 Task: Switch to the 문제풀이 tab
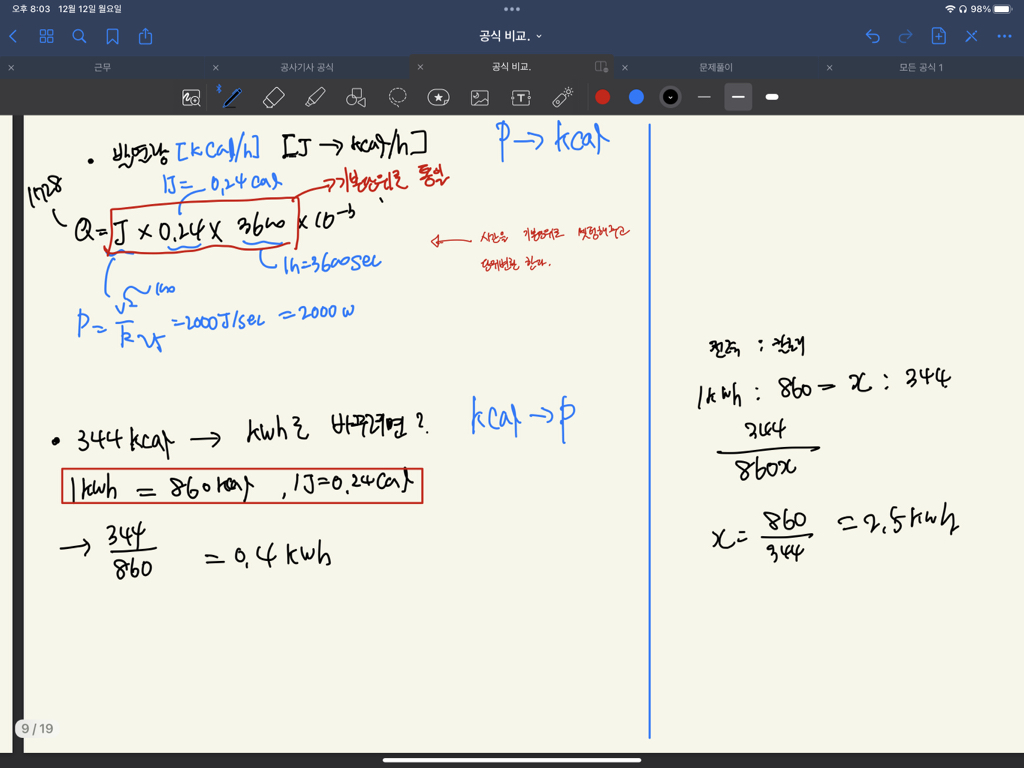(716, 67)
